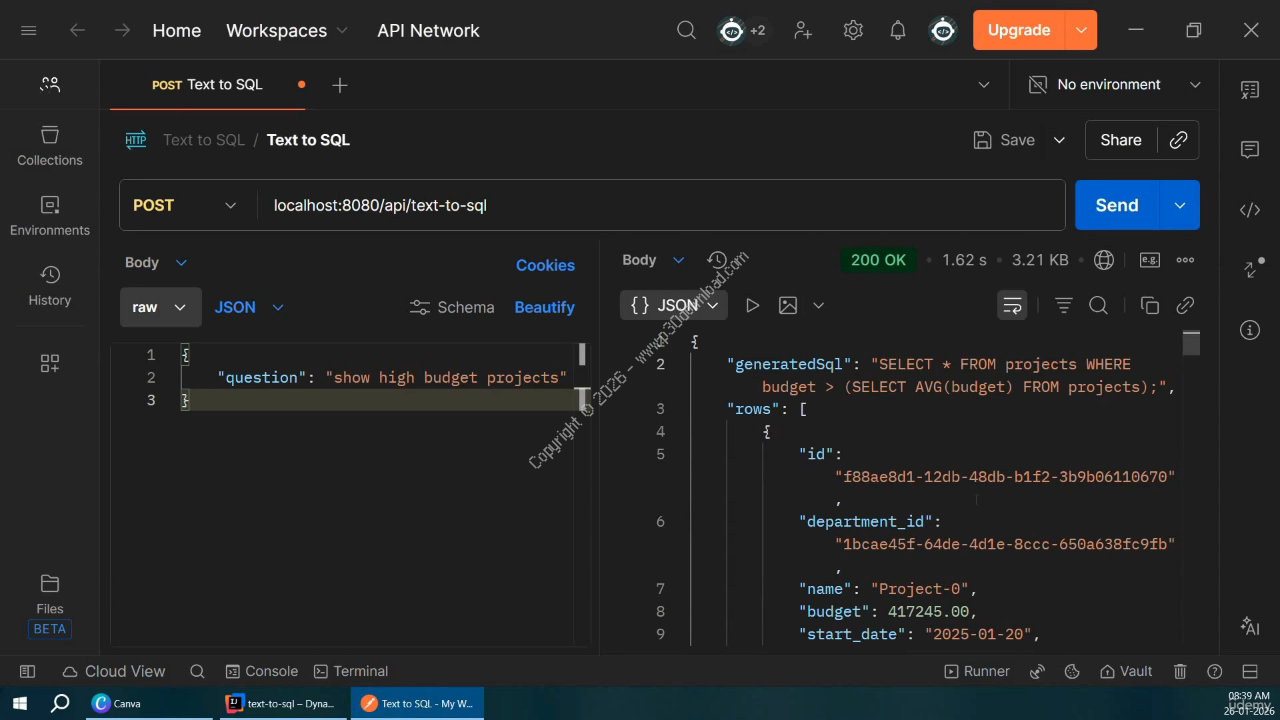Open the Workspaces menu
The width and height of the screenshot is (1280, 720).
287,31
